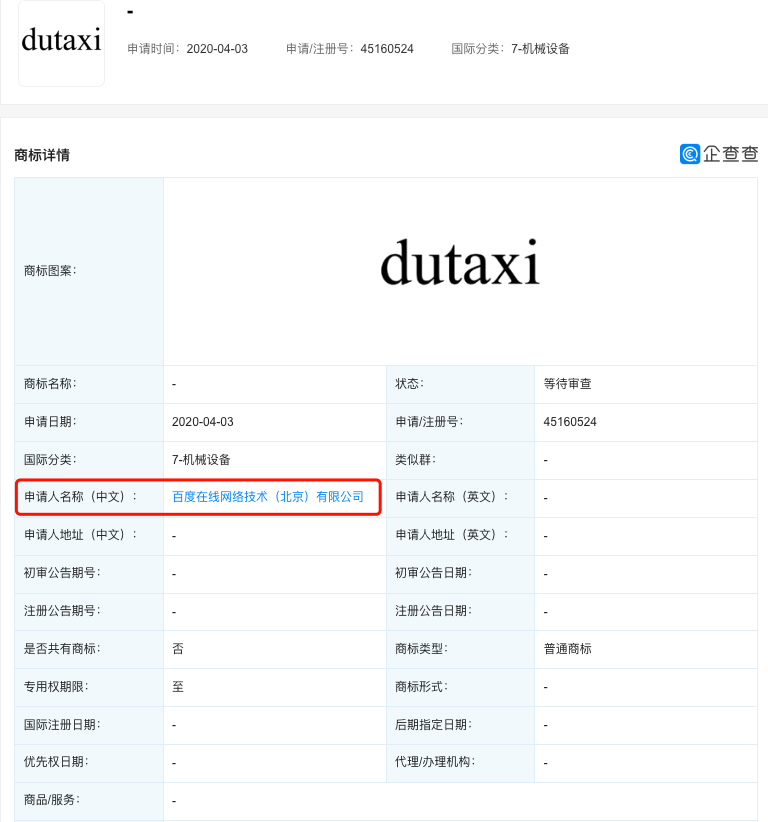Click the 代理/办理机构 label

click(x=435, y=762)
